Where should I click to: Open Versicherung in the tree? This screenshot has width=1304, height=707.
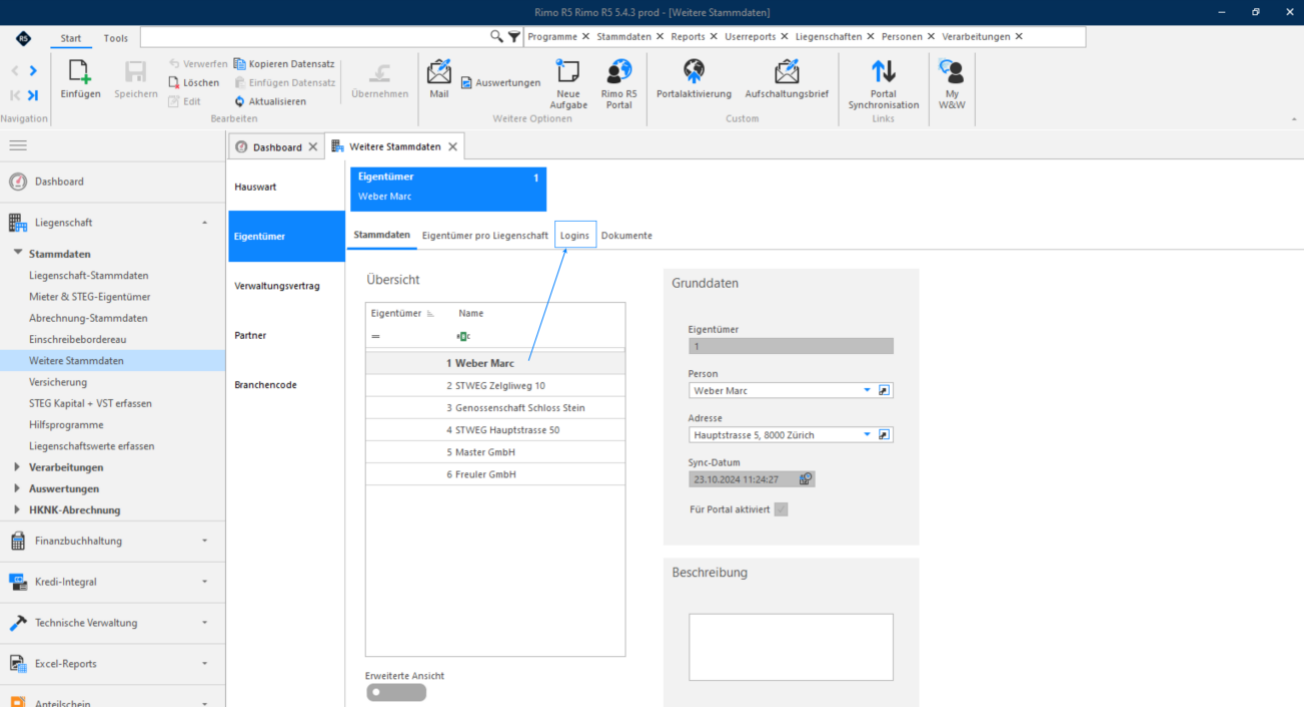click(x=58, y=382)
